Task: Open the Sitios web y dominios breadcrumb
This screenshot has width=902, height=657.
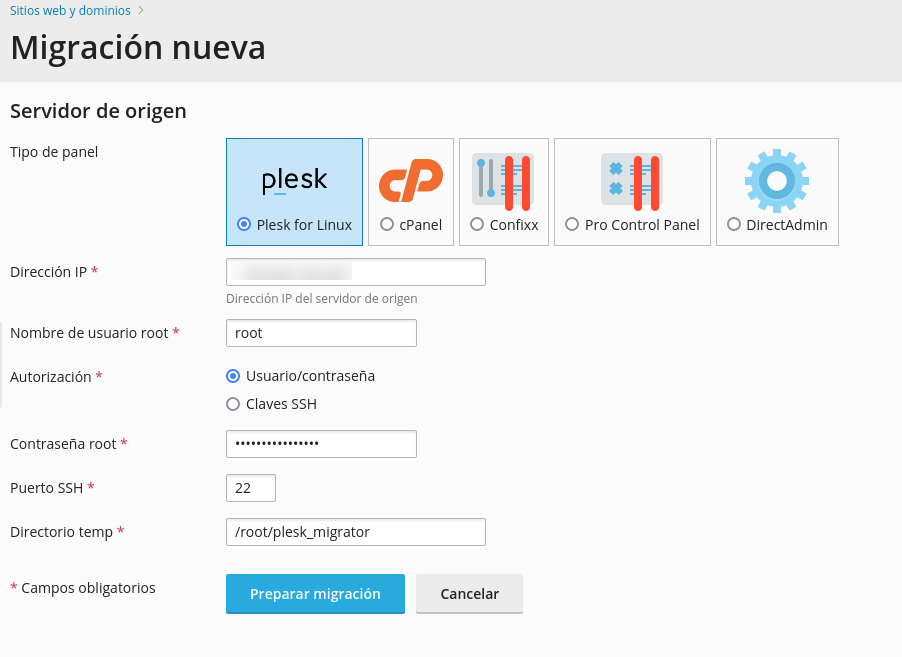Action: [x=70, y=10]
